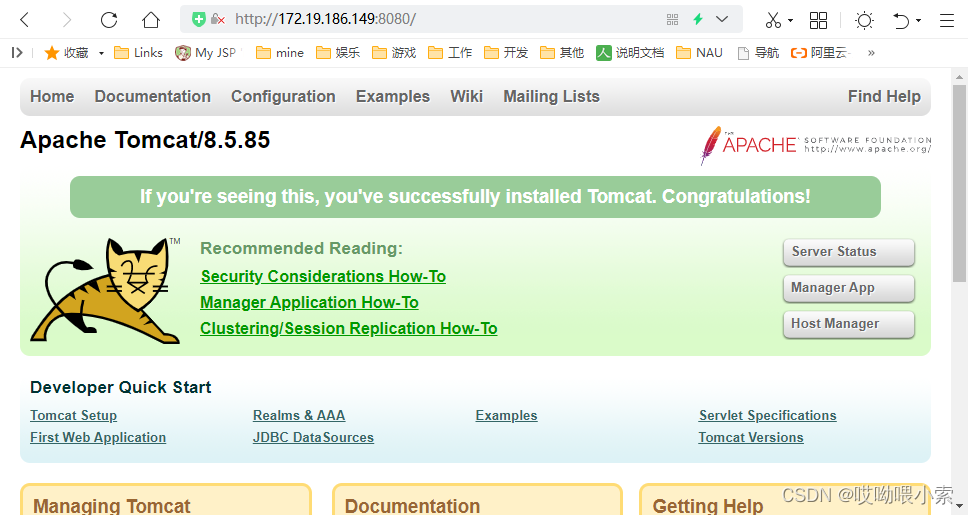Click the Tomcat cat mascot image
The width and height of the screenshot is (968, 515).
pos(106,290)
